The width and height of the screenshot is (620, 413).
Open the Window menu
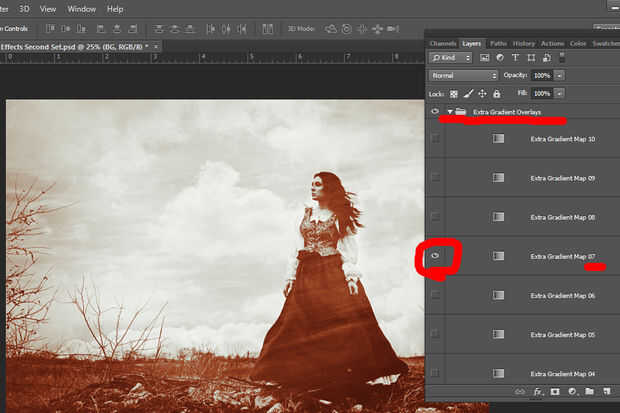pyautogui.click(x=82, y=9)
